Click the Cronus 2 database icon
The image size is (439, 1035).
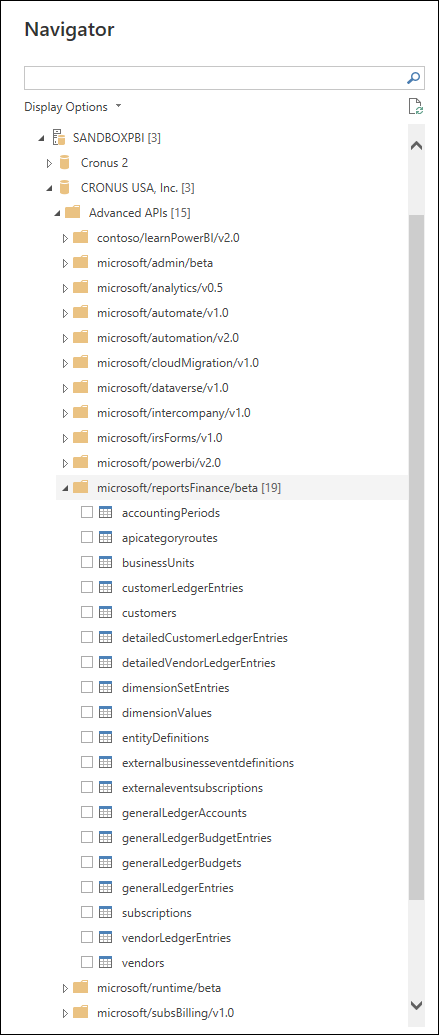coord(64,163)
